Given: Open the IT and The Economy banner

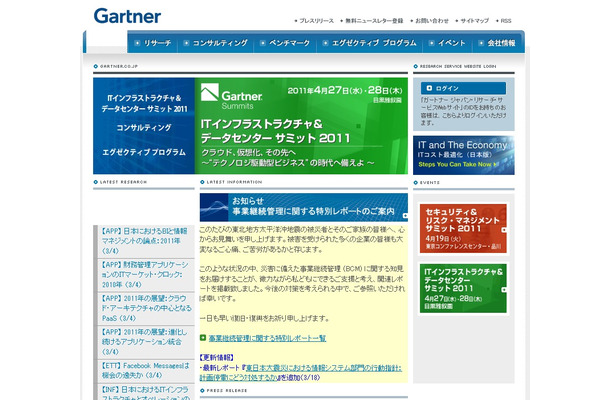Looking at the screenshot, I should tap(464, 155).
